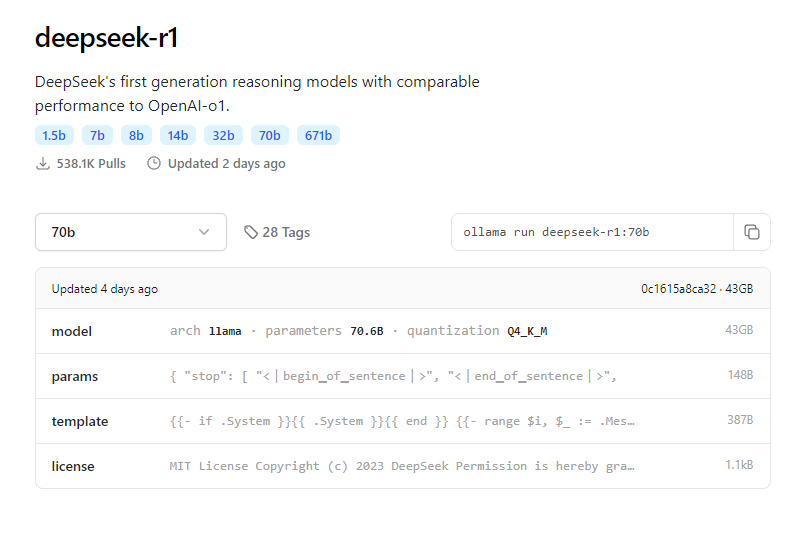Click the ollama run command field
Screen dimensions: 802x533
(592, 232)
